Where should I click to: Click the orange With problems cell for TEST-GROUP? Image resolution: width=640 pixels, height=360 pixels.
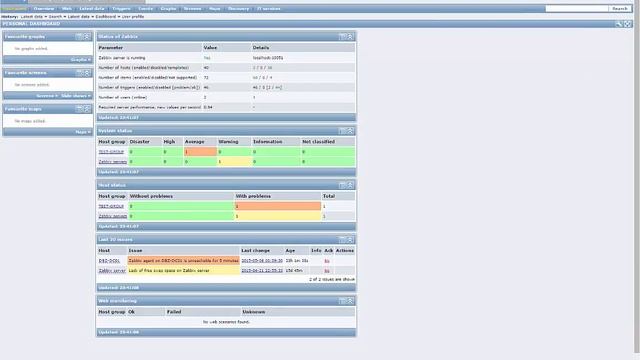278,207
